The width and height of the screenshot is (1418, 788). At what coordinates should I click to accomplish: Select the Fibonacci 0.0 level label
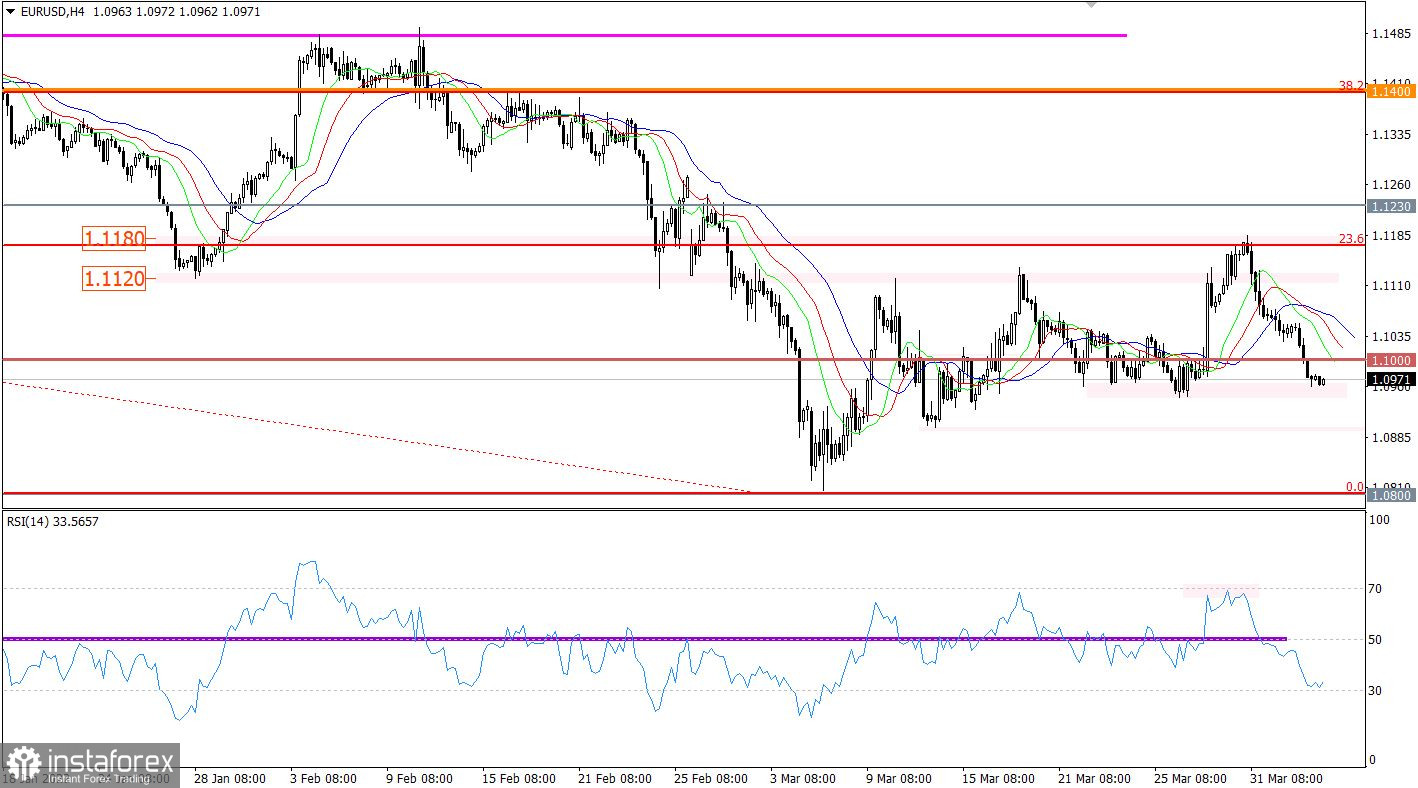pos(1355,487)
